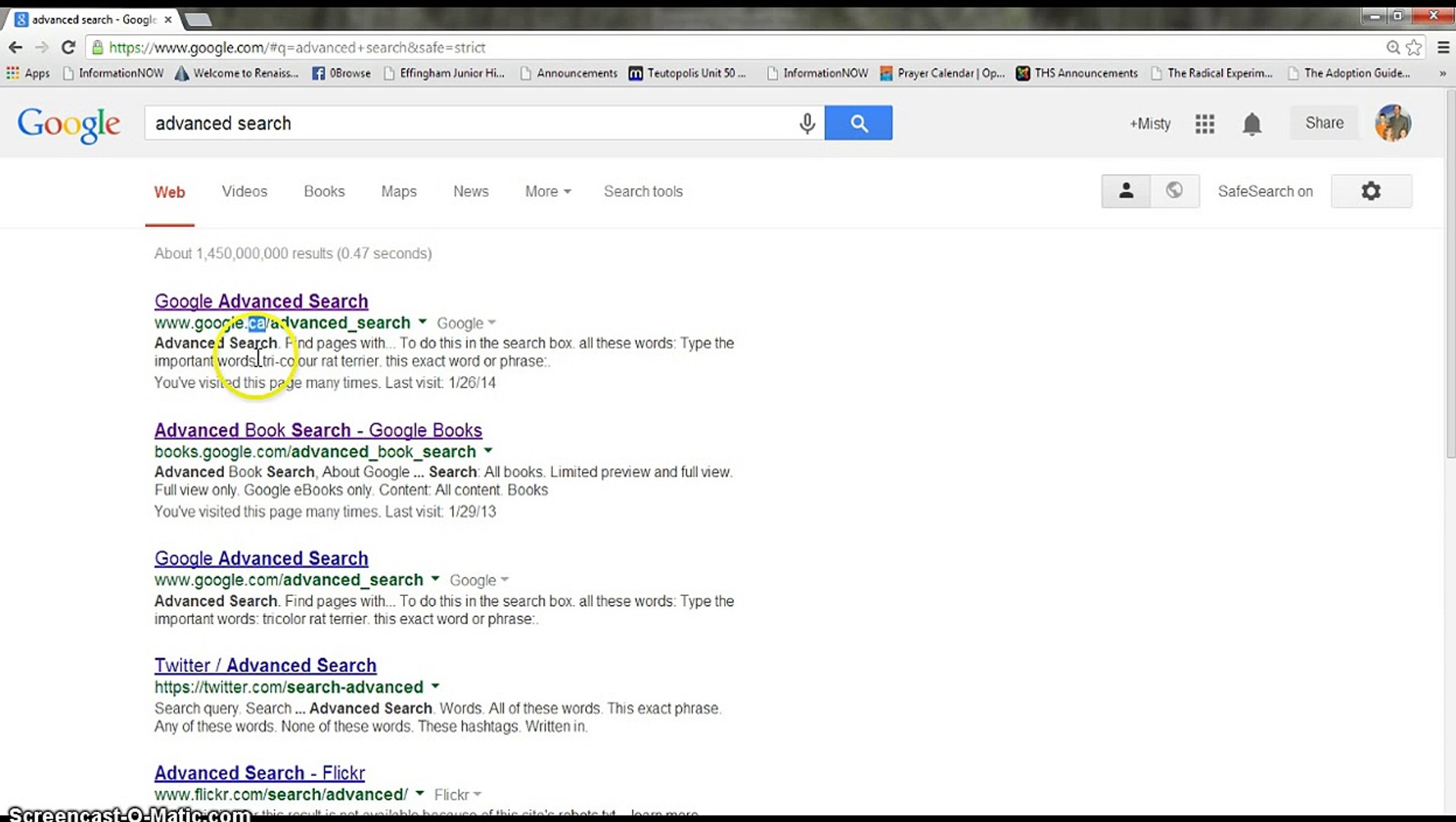Click the SafeSearch on label
Image resolution: width=1456 pixels, height=822 pixels.
pyautogui.click(x=1265, y=192)
